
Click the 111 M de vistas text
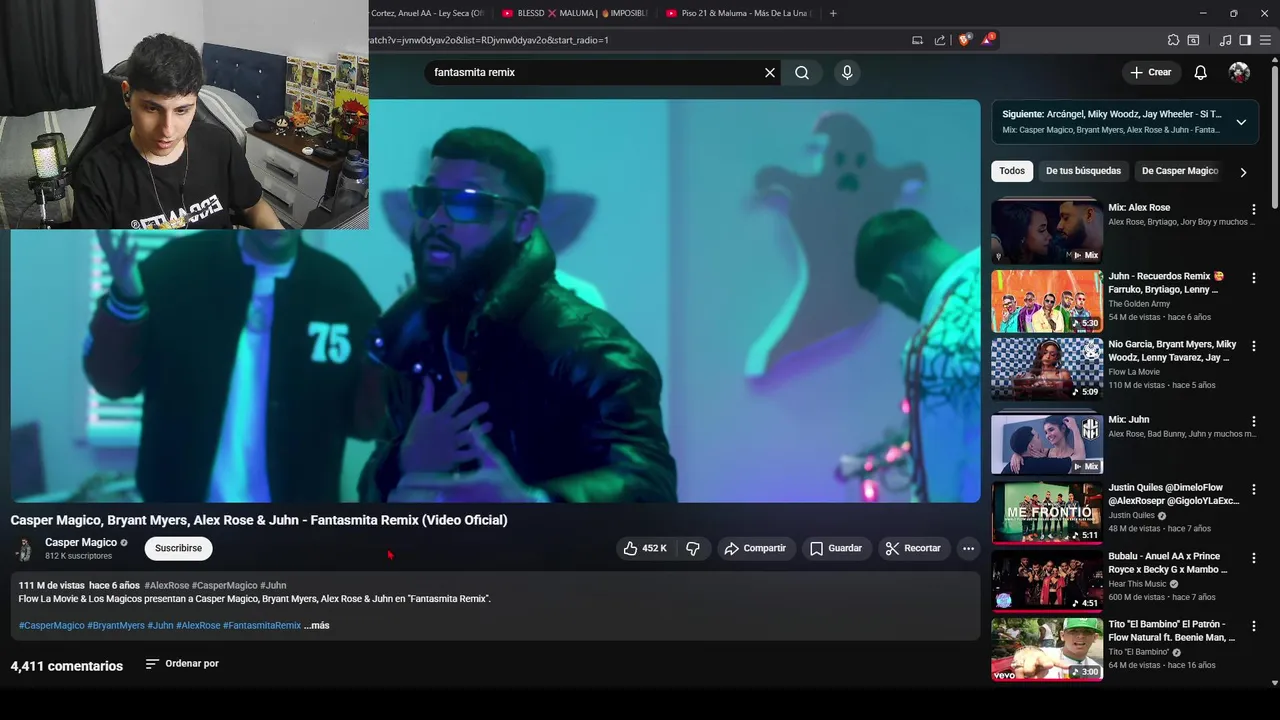pos(51,586)
